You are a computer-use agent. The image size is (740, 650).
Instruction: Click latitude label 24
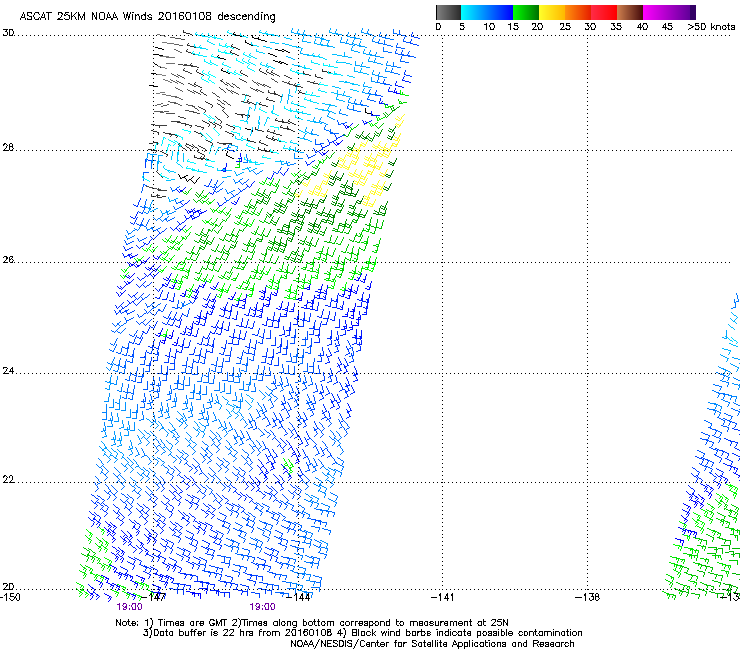coord(8,371)
